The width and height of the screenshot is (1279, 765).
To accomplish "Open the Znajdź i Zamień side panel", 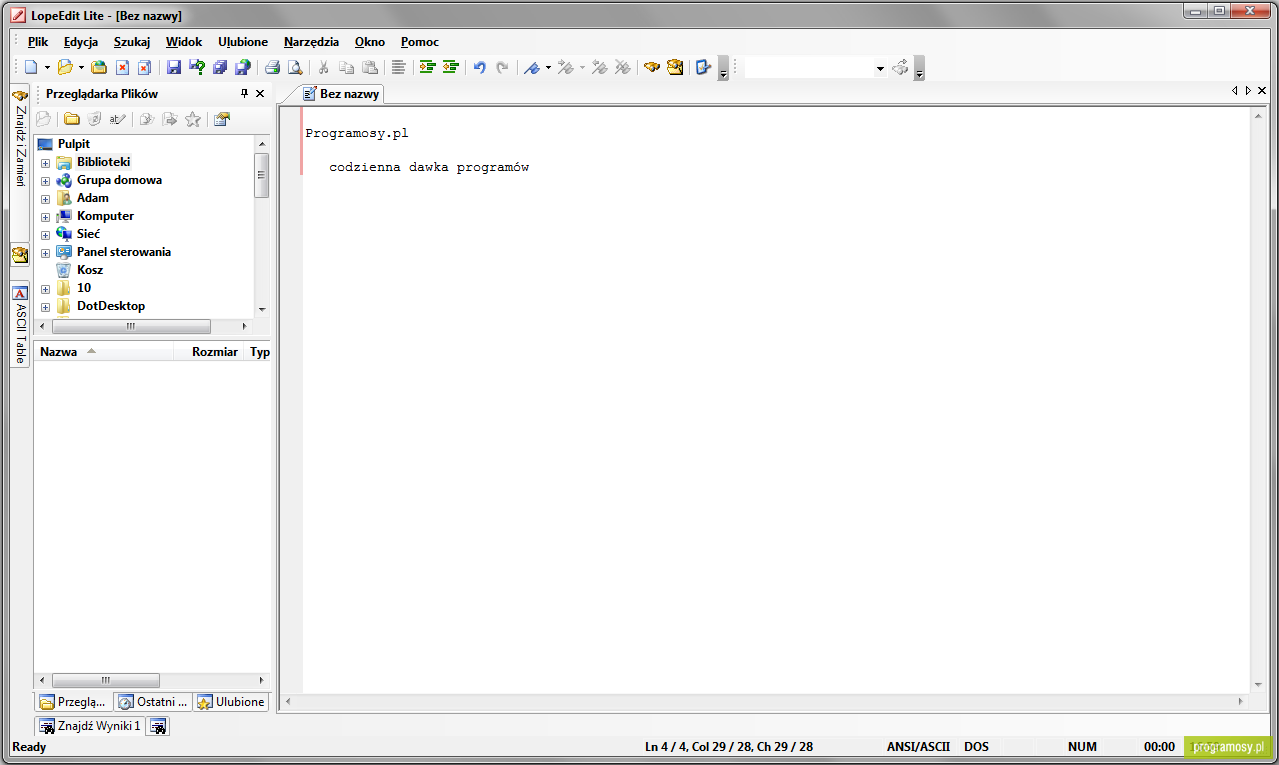I will 20,138.
